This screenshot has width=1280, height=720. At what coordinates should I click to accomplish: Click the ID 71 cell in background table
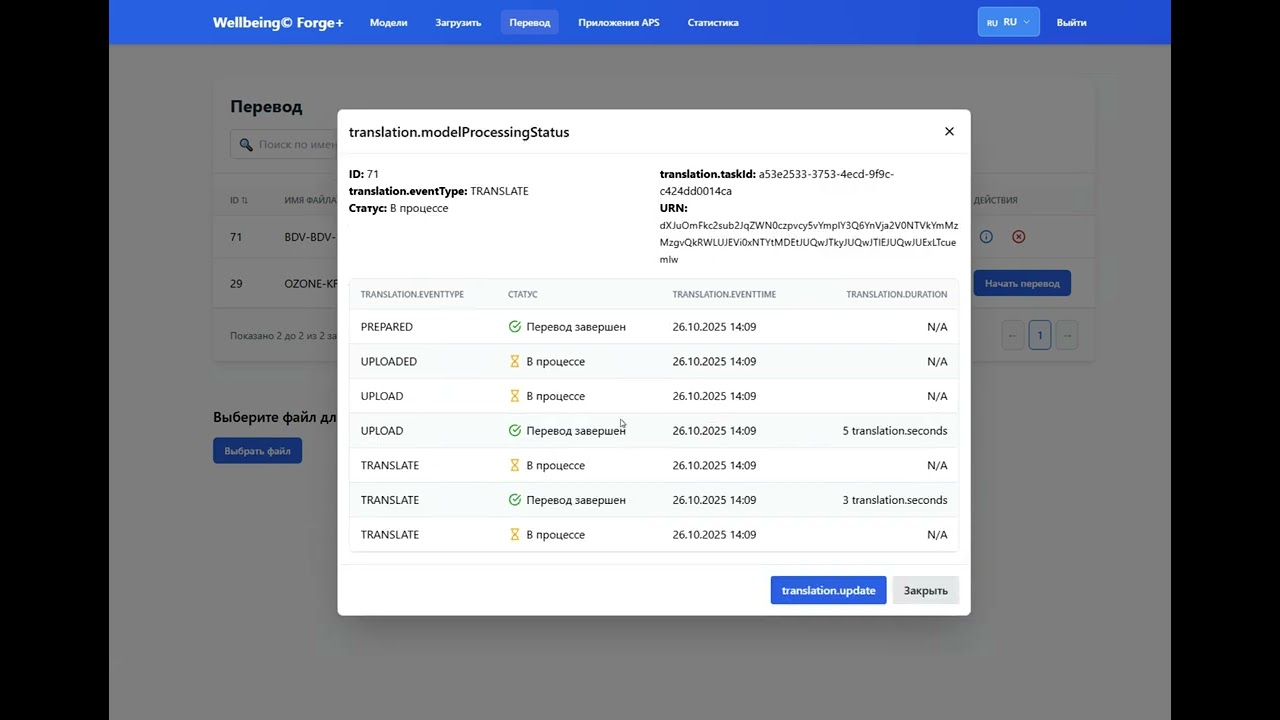(x=236, y=237)
